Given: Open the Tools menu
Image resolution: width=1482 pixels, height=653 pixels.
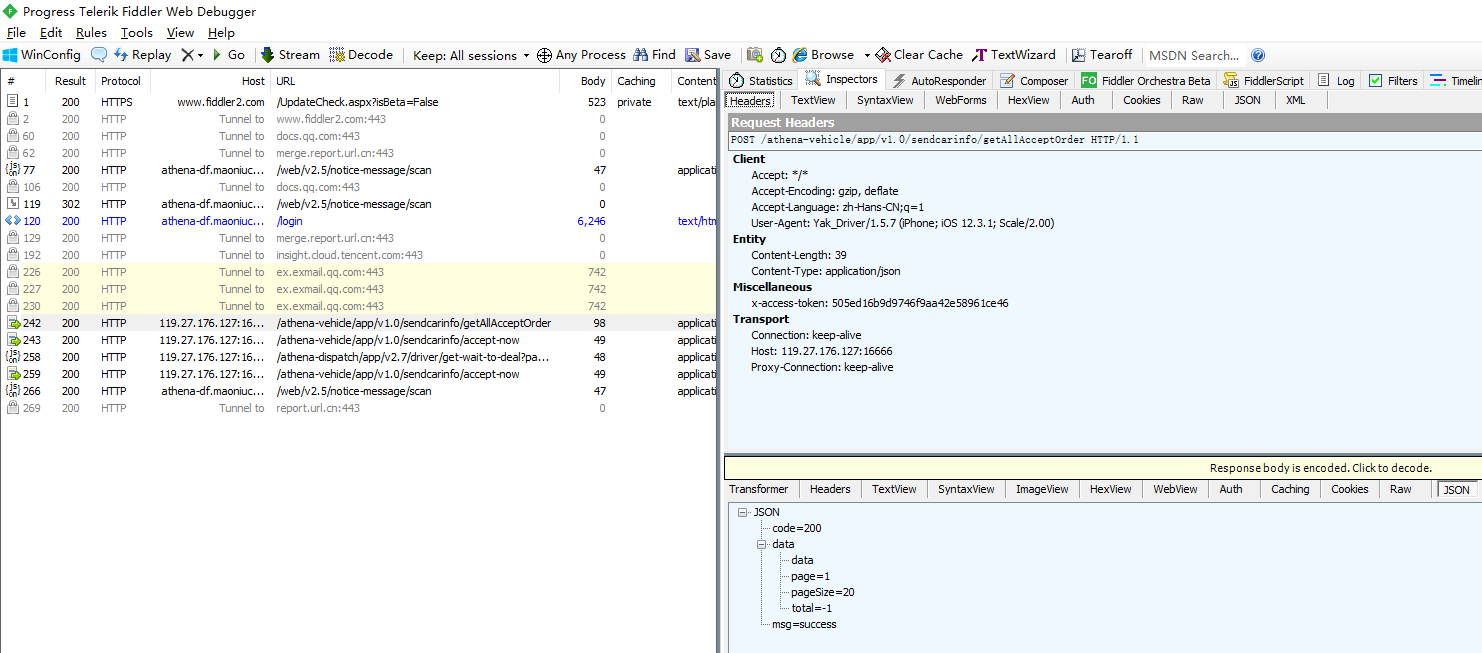Looking at the screenshot, I should coord(137,33).
